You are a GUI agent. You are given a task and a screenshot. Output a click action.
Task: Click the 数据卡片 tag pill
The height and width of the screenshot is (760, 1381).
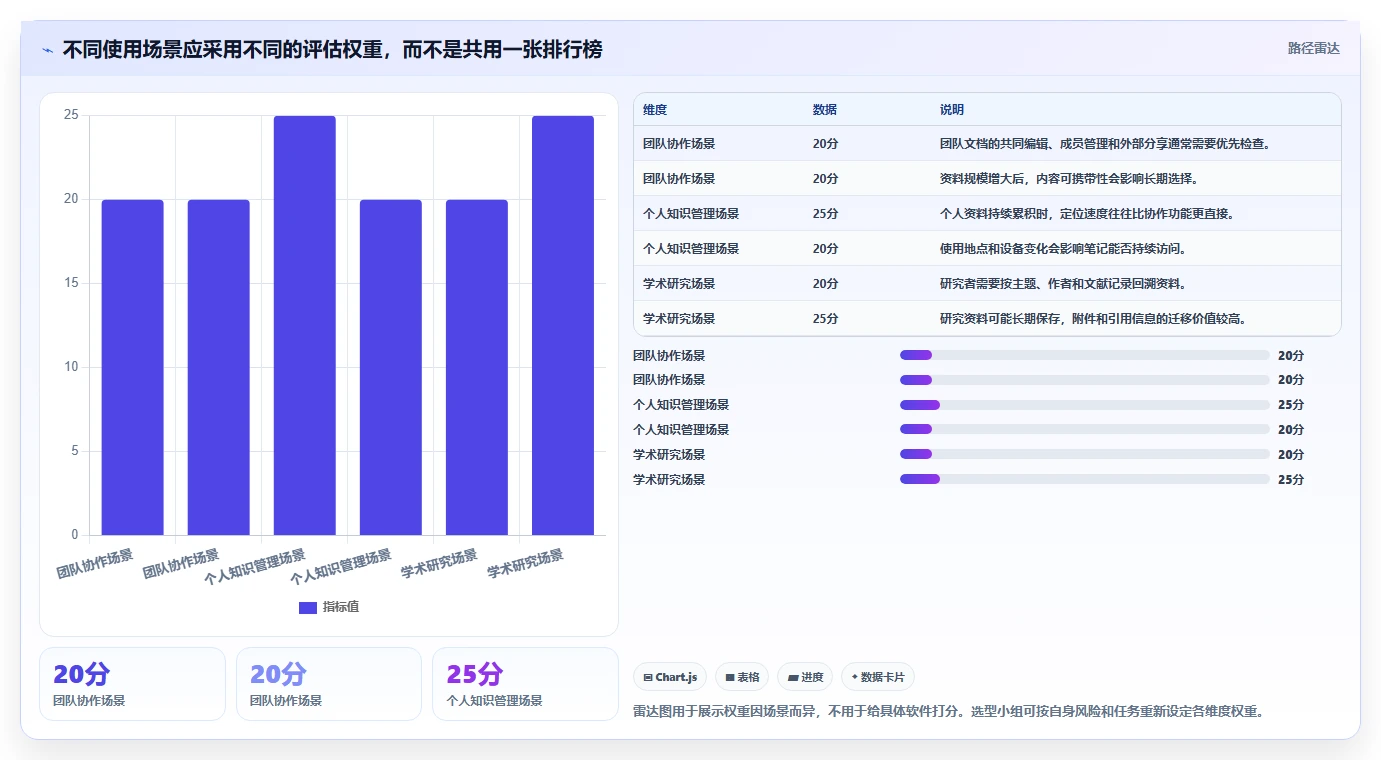pos(878,677)
